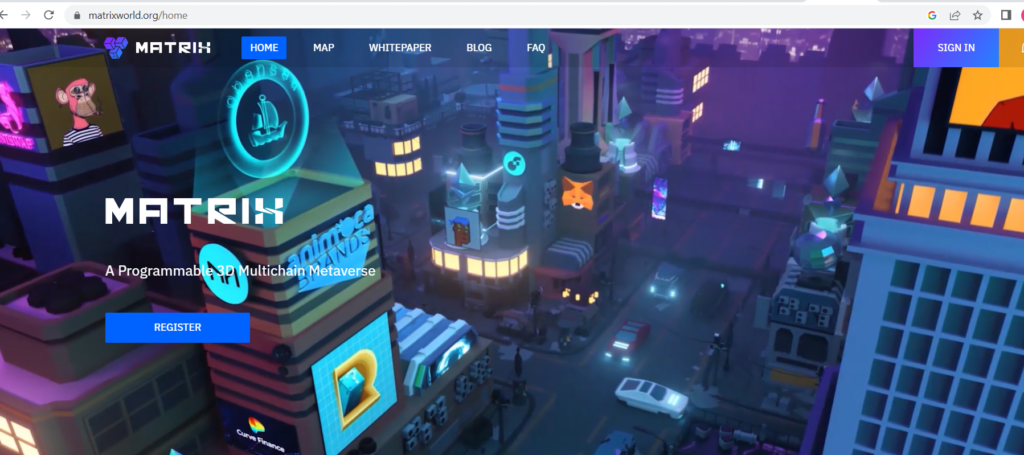
Task: Click the SIGN IN button
Action: pyautogui.click(x=956, y=47)
